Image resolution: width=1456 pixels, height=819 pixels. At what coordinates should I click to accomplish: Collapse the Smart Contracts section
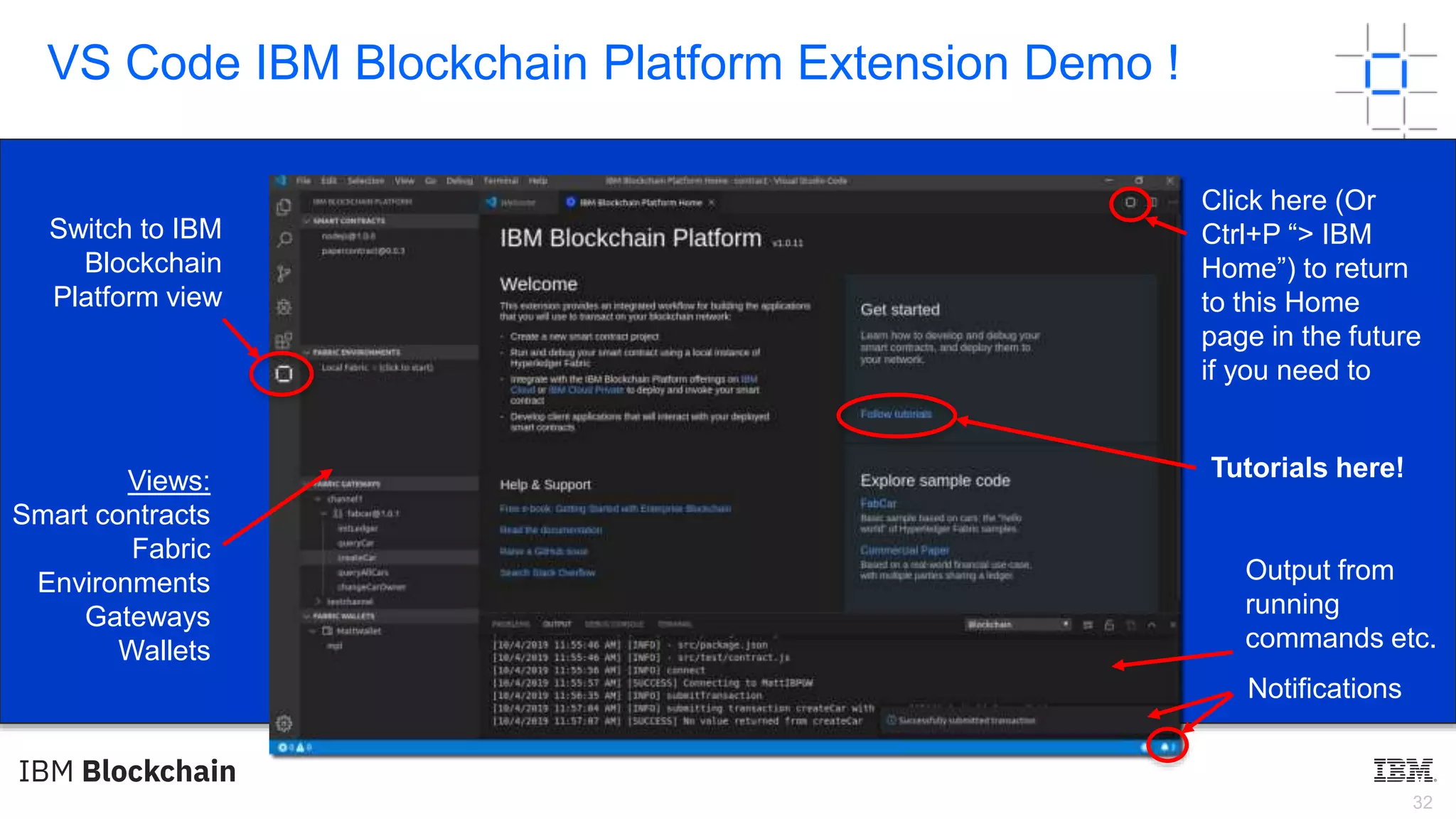pyautogui.click(x=390, y=221)
